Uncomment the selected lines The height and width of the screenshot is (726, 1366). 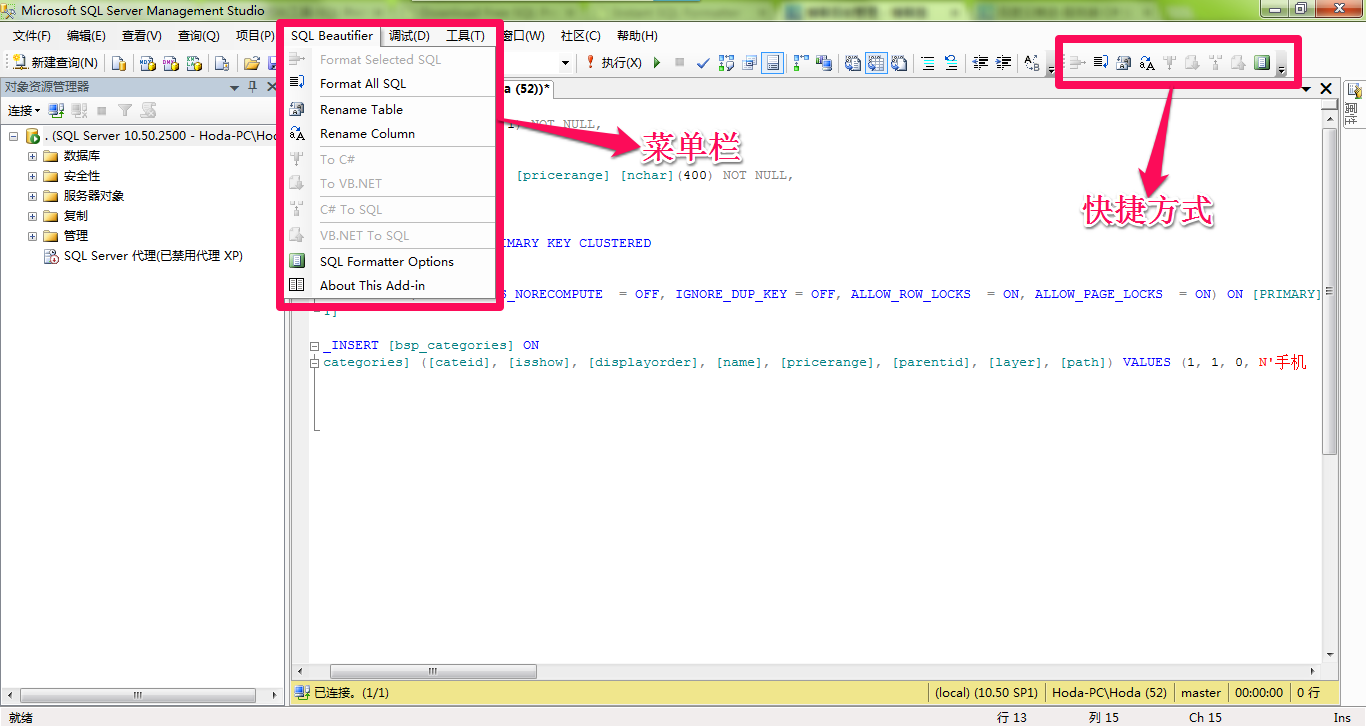[x=951, y=63]
